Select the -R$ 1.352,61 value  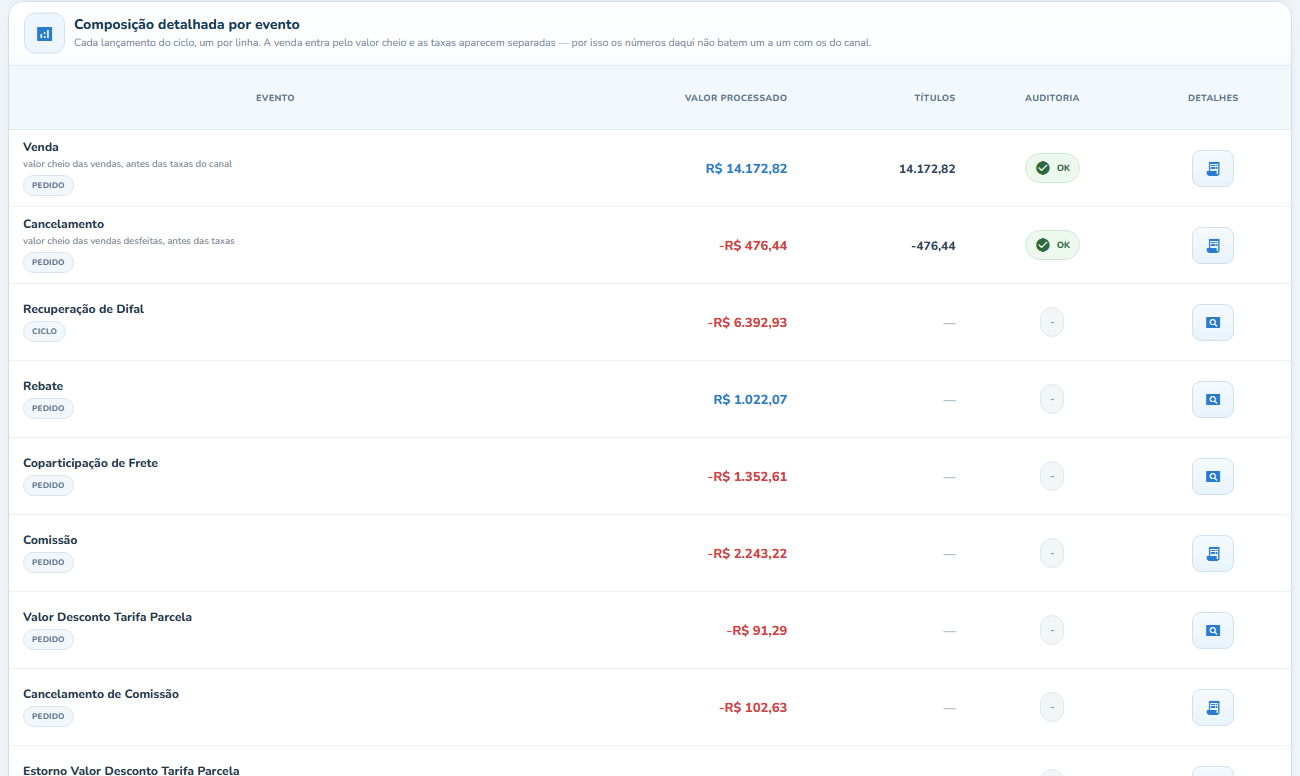[x=747, y=476]
